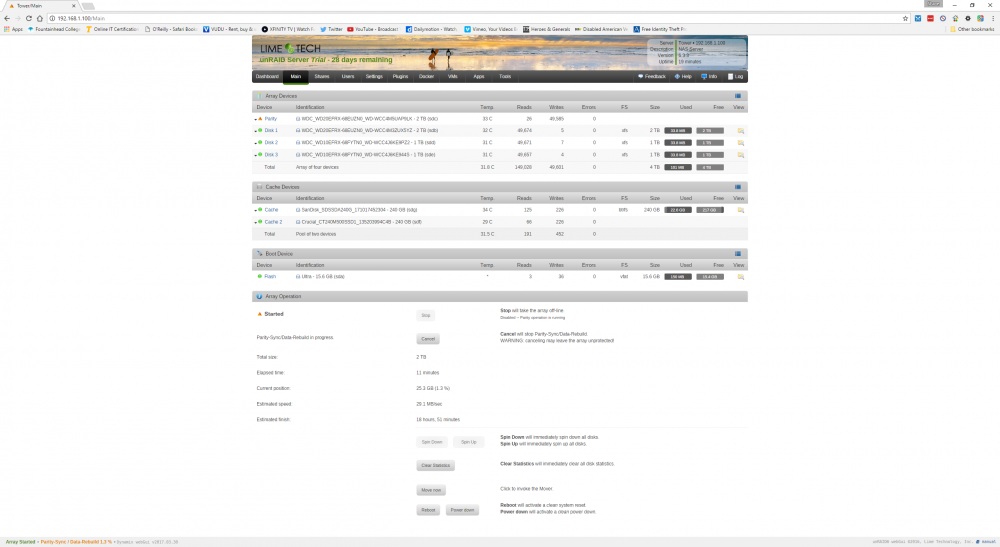Click the Disk 2 disk ID icon
Screen dimensions: 1000x547
298,143
